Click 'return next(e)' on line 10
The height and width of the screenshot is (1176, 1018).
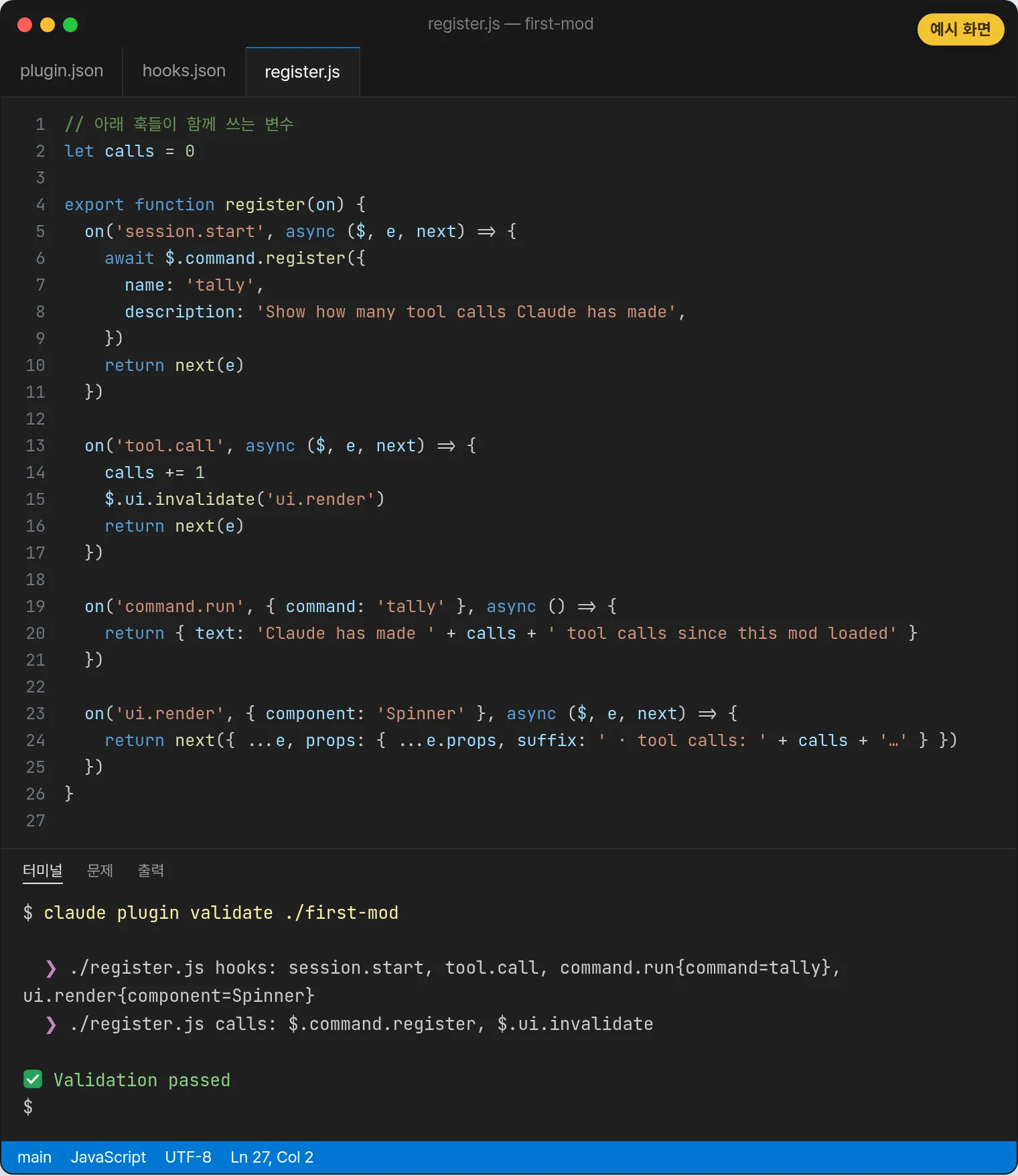click(x=174, y=366)
